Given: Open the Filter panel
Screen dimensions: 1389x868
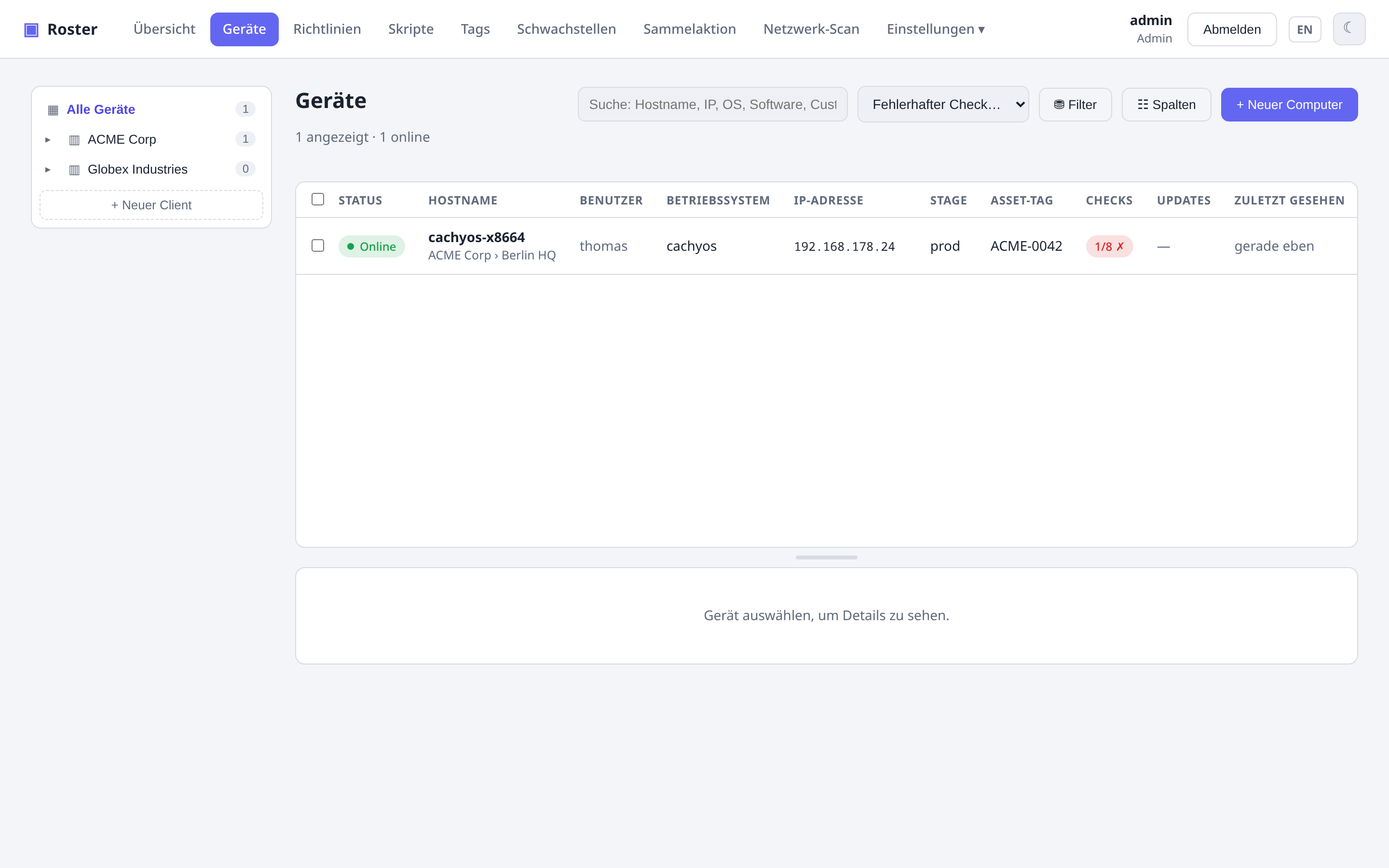Looking at the screenshot, I should click(1075, 105).
